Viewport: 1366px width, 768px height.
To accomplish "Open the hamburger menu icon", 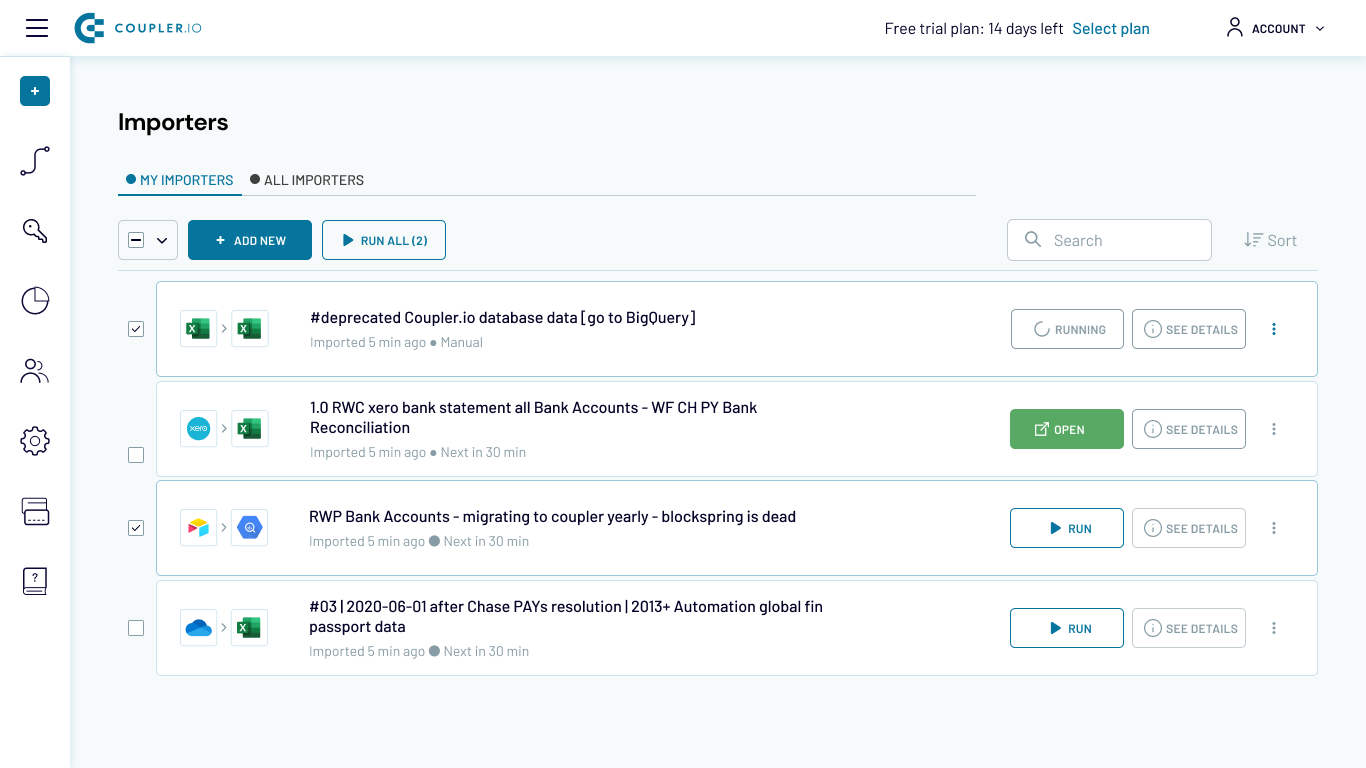I will pos(37,28).
